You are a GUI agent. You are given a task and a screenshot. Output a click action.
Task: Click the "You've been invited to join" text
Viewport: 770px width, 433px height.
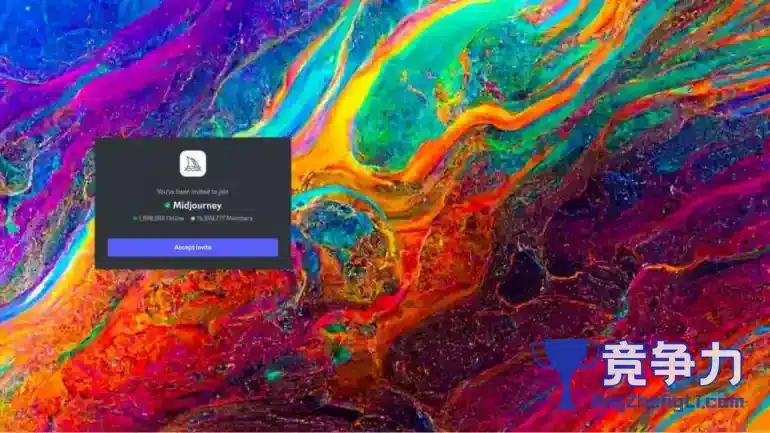[x=192, y=190]
